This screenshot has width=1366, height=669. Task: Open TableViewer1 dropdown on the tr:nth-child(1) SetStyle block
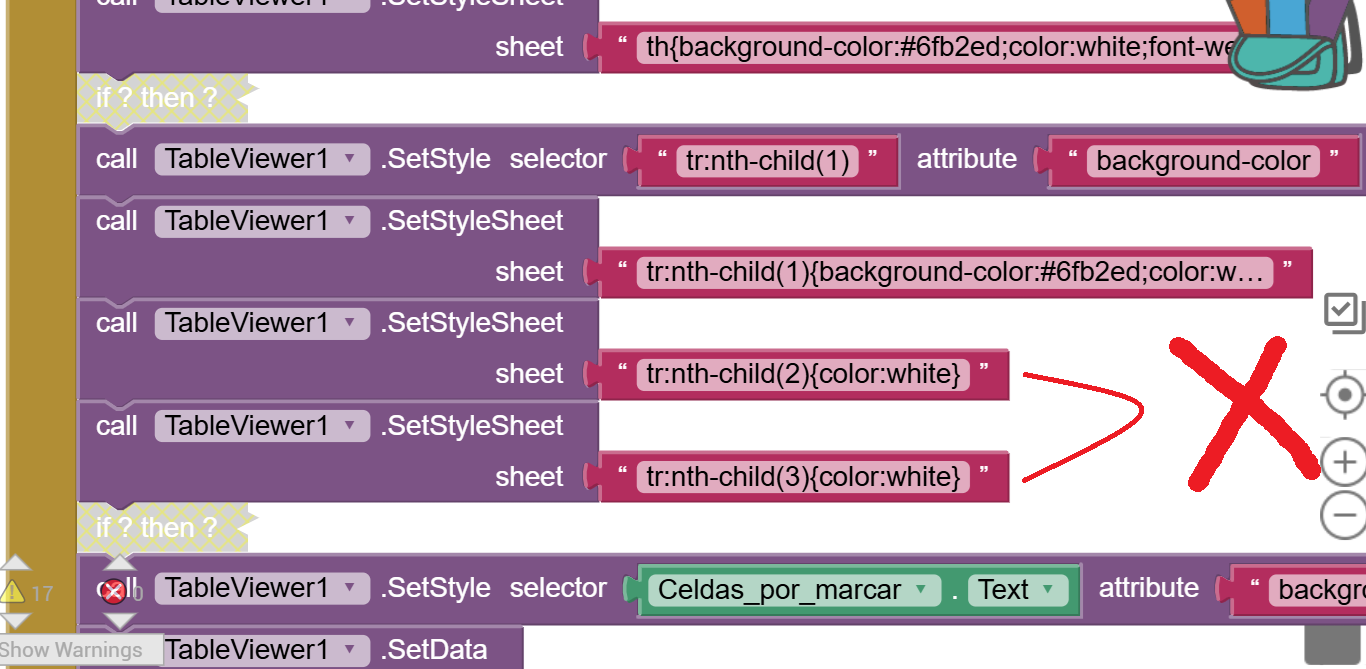(x=261, y=159)
